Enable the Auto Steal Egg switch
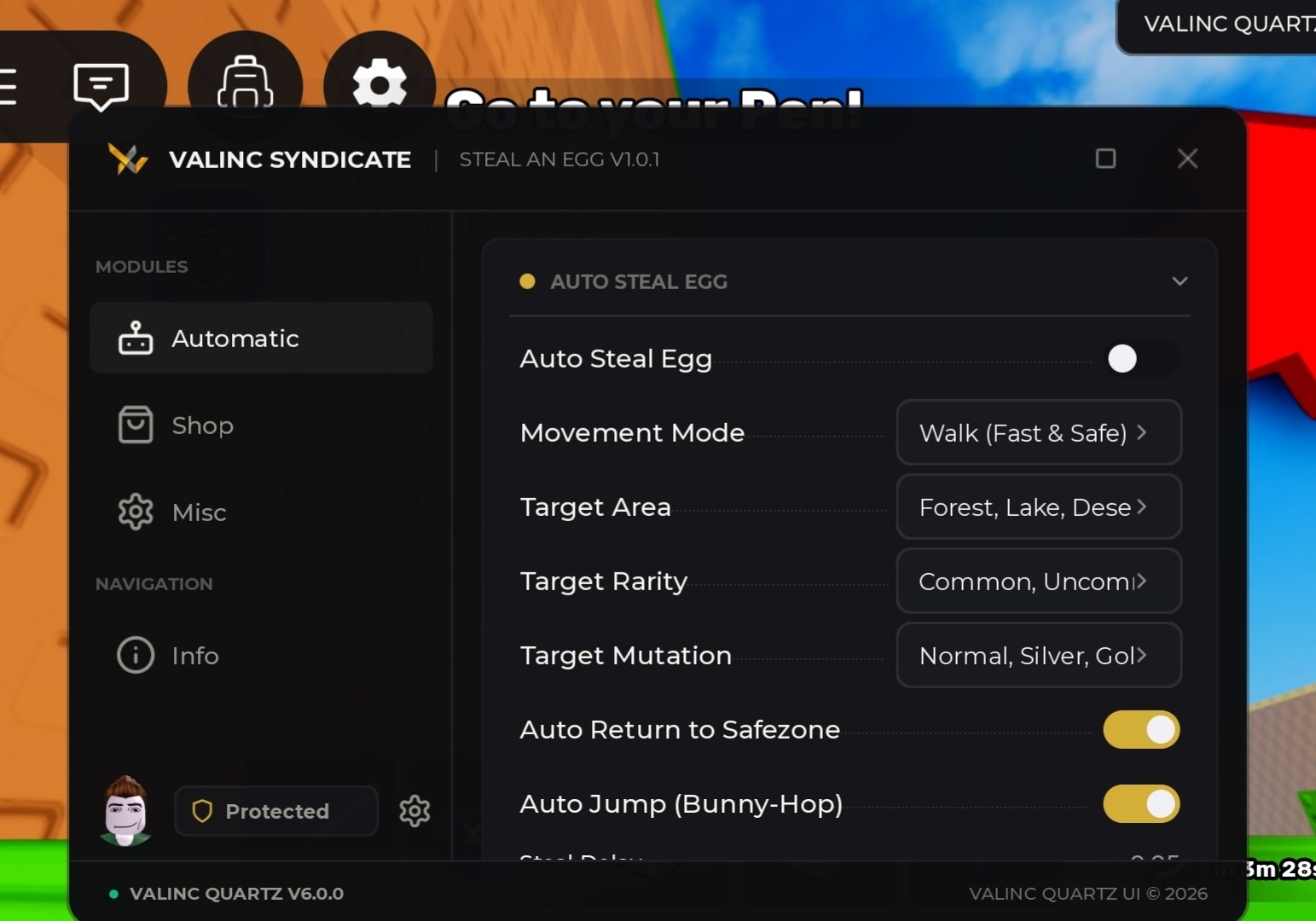Viewport: 1316px width, 921px height. click(1141, 359)
